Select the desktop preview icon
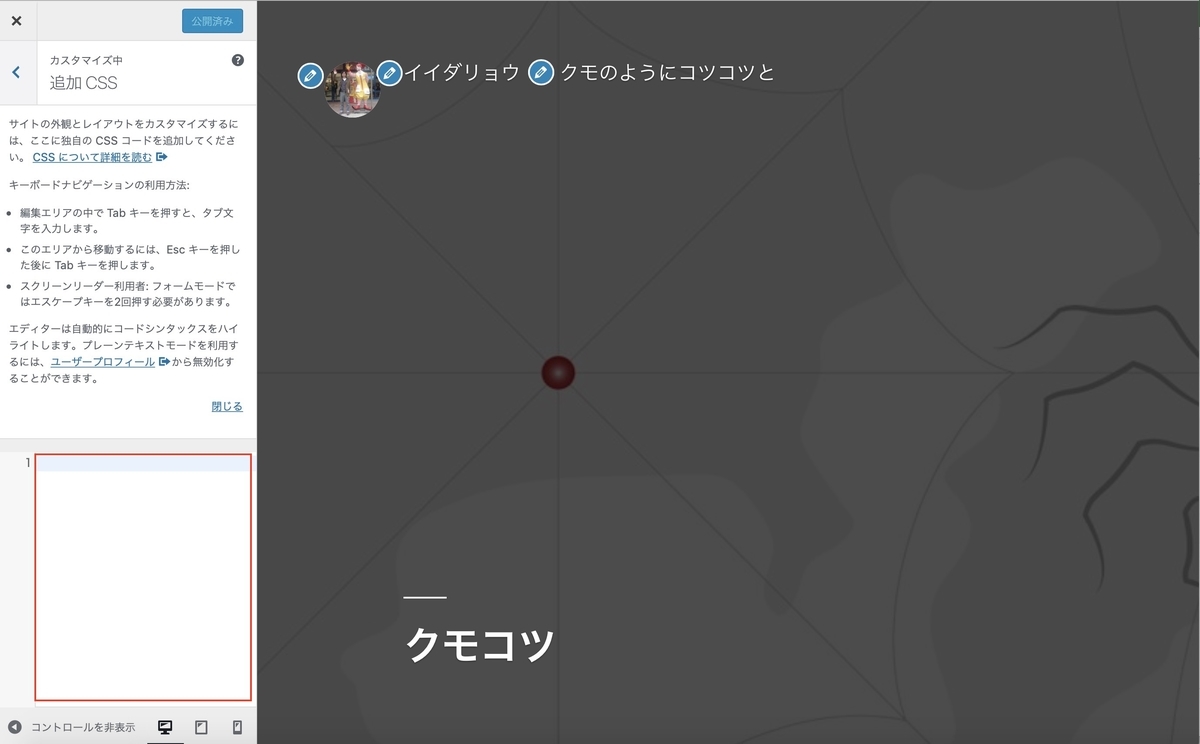This screenshot has width=1200, height=744. pyautogui.click(x=165, y=727)
